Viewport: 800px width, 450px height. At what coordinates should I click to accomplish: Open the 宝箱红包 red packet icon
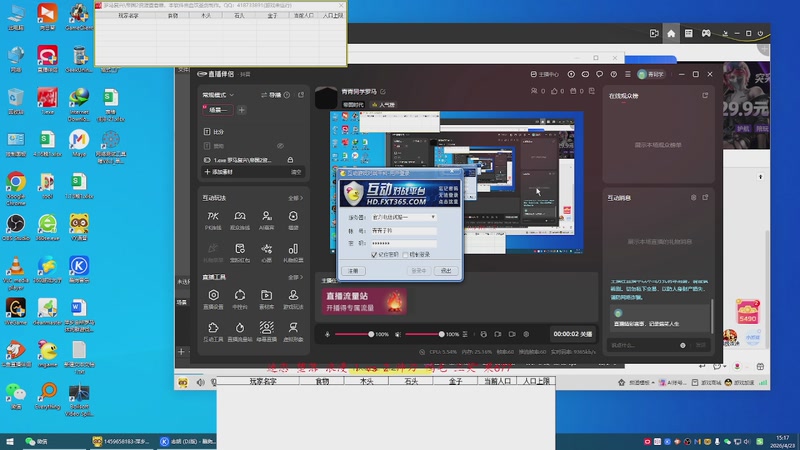point(240,253)
